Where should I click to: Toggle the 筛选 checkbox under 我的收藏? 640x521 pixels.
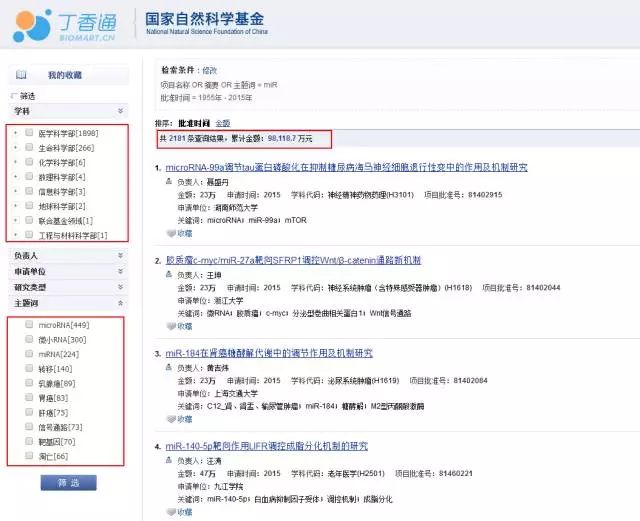point(13,96)
